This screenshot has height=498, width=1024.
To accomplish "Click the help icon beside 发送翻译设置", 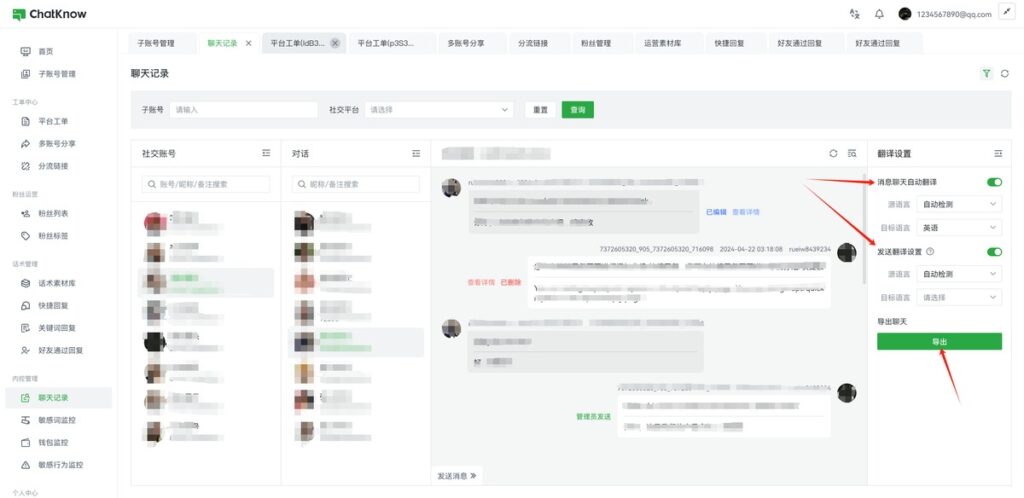I will (930, 252).
